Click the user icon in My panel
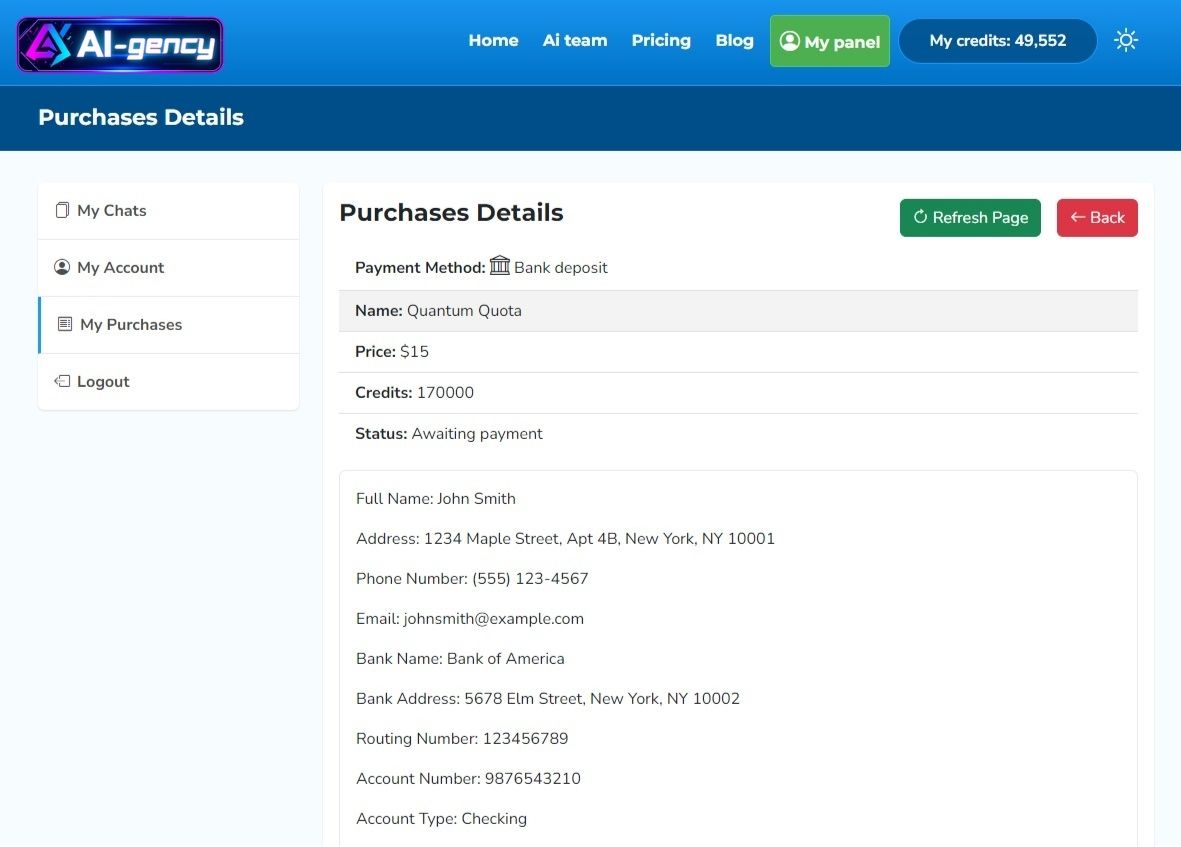This screenshot has height=847, width=1181. tap(790, 41)
